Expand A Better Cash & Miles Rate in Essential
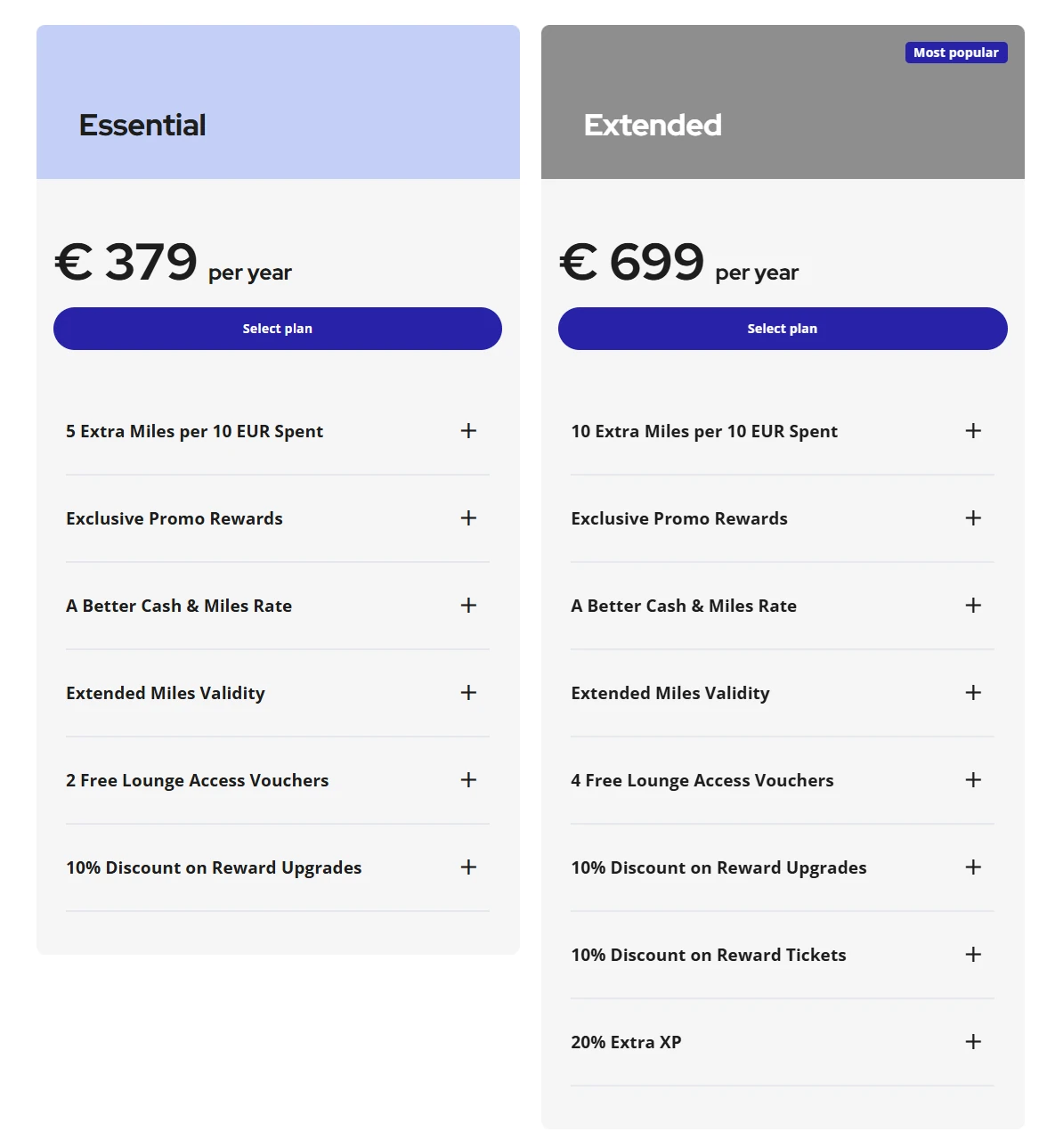Image resolution: width=1047 pixels, height=1148 pixels. coord(467,606)
